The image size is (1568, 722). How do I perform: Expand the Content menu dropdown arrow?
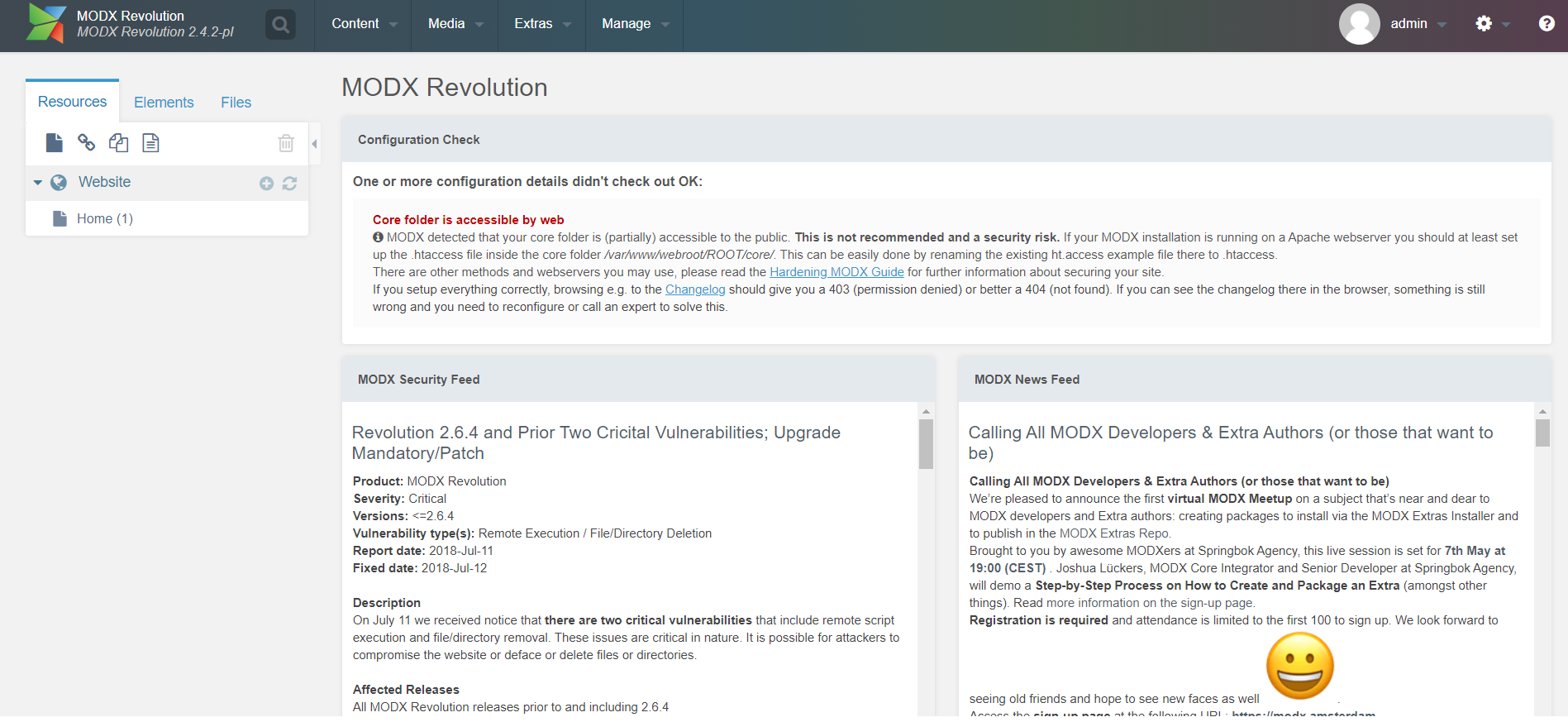tap(393, 25)
